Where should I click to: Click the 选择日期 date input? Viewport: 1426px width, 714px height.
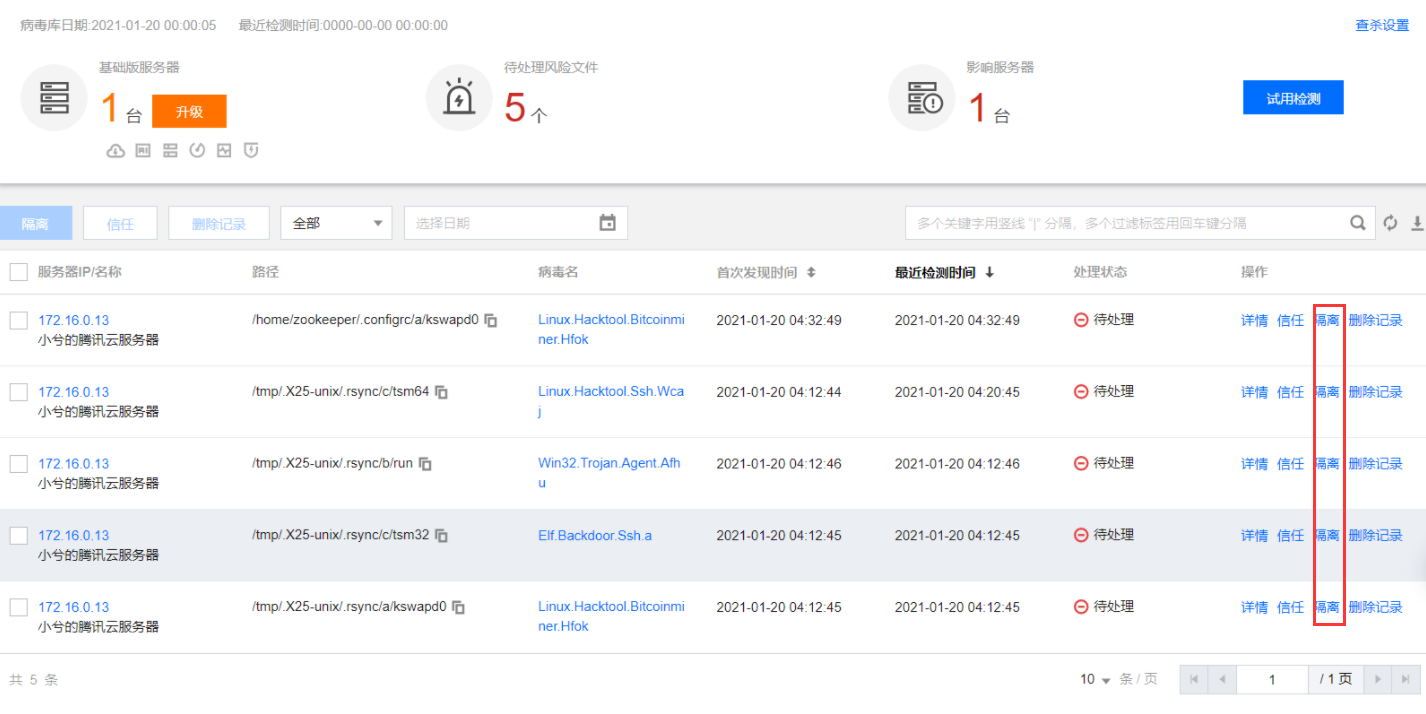tap(516, 223)
